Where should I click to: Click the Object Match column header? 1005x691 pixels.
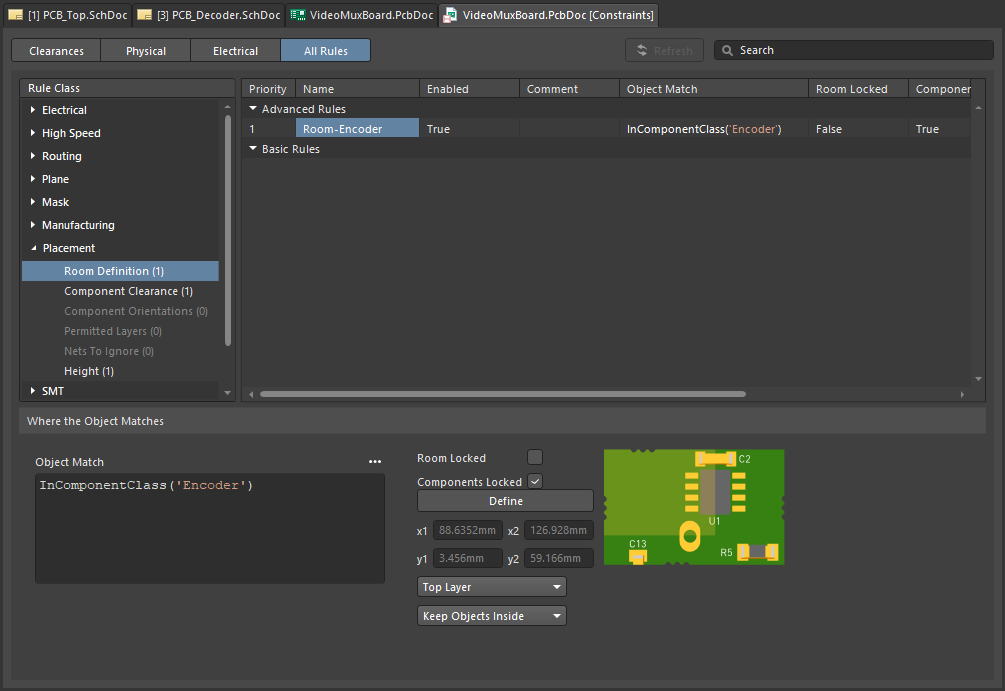(713, 88)
